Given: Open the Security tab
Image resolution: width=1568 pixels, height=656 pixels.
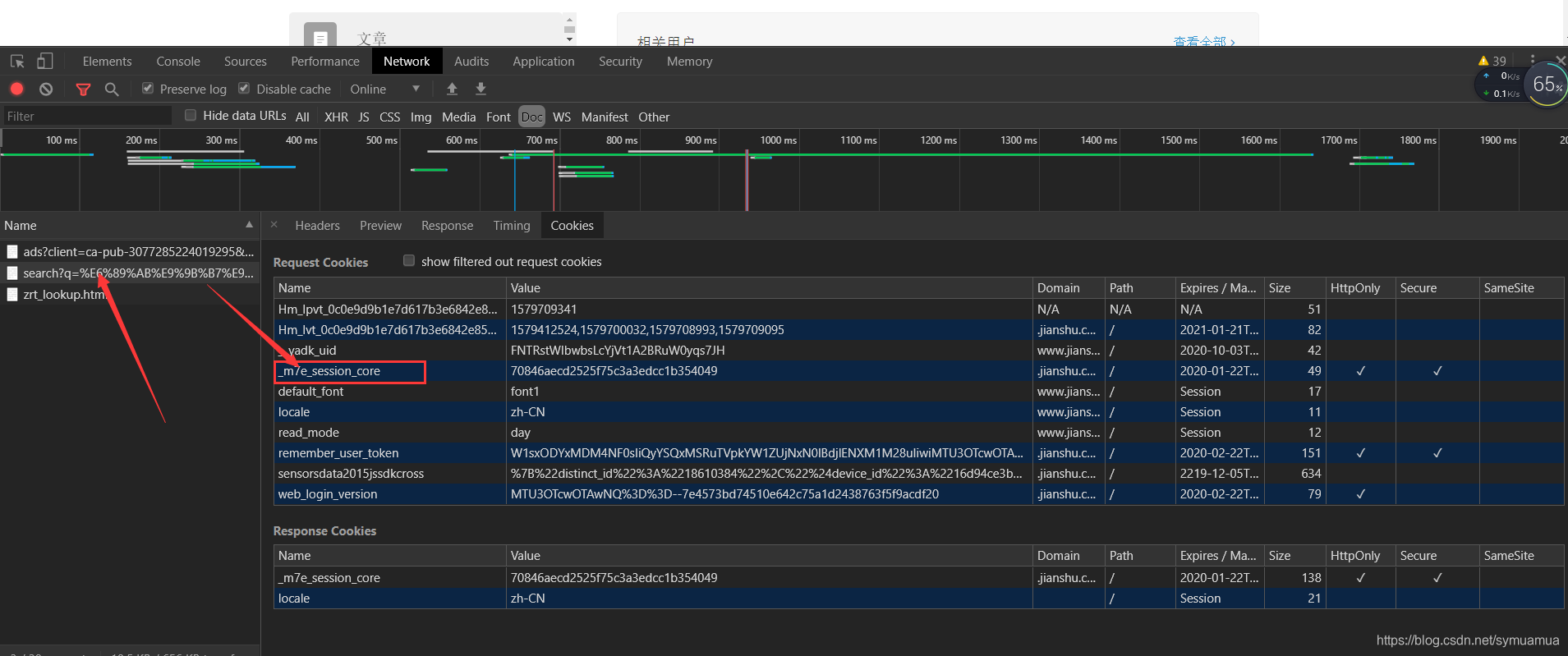Looking at the screenshot, I should pos(620,62).
